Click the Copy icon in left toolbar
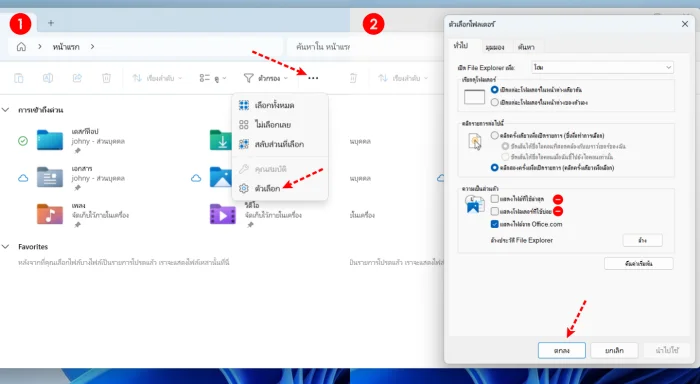The width and height of the screenshot is (700, 384). pyautogui.click(x=19, y=78)
